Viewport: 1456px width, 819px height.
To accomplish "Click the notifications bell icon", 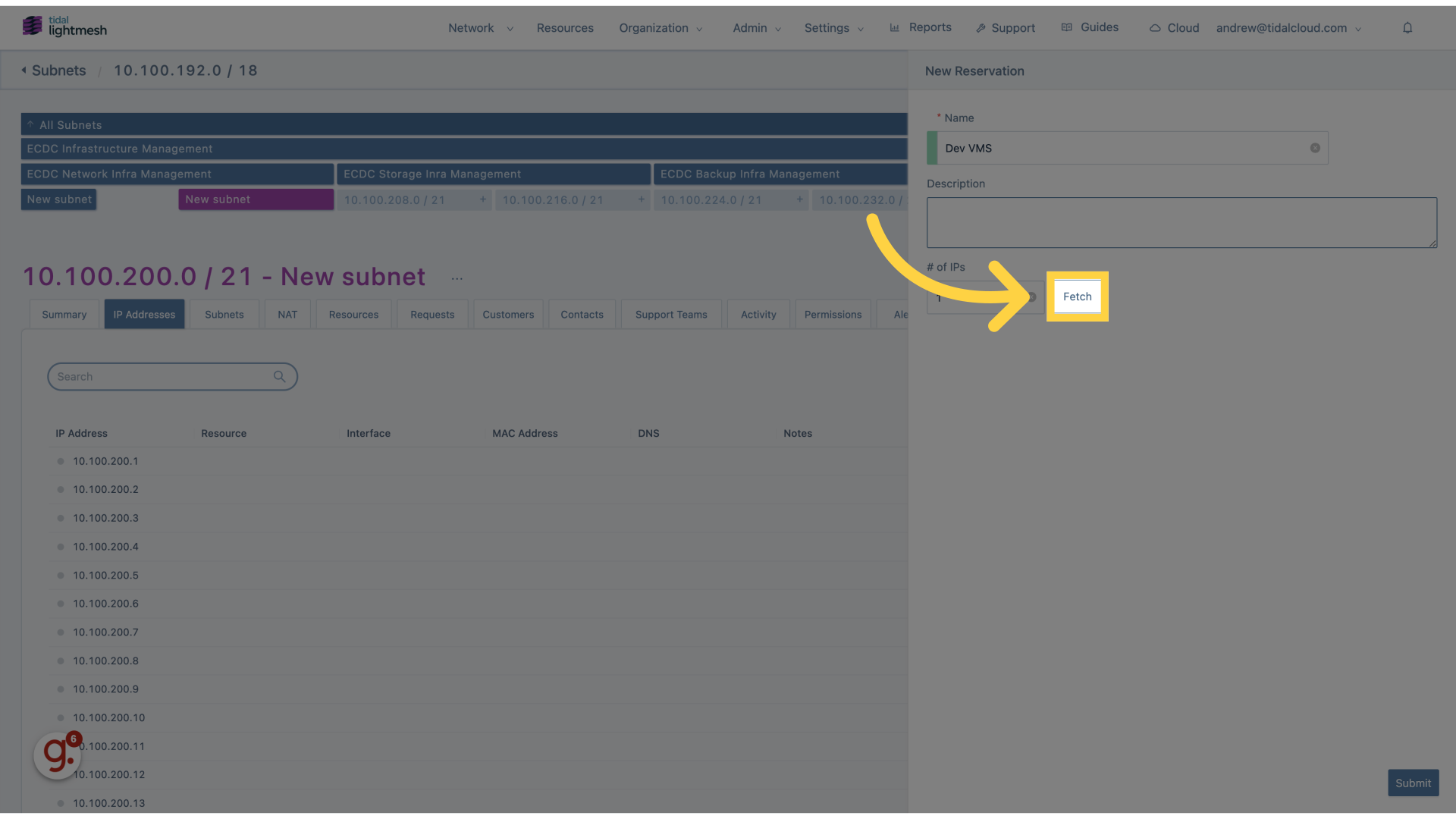I will click(1407, 27).
